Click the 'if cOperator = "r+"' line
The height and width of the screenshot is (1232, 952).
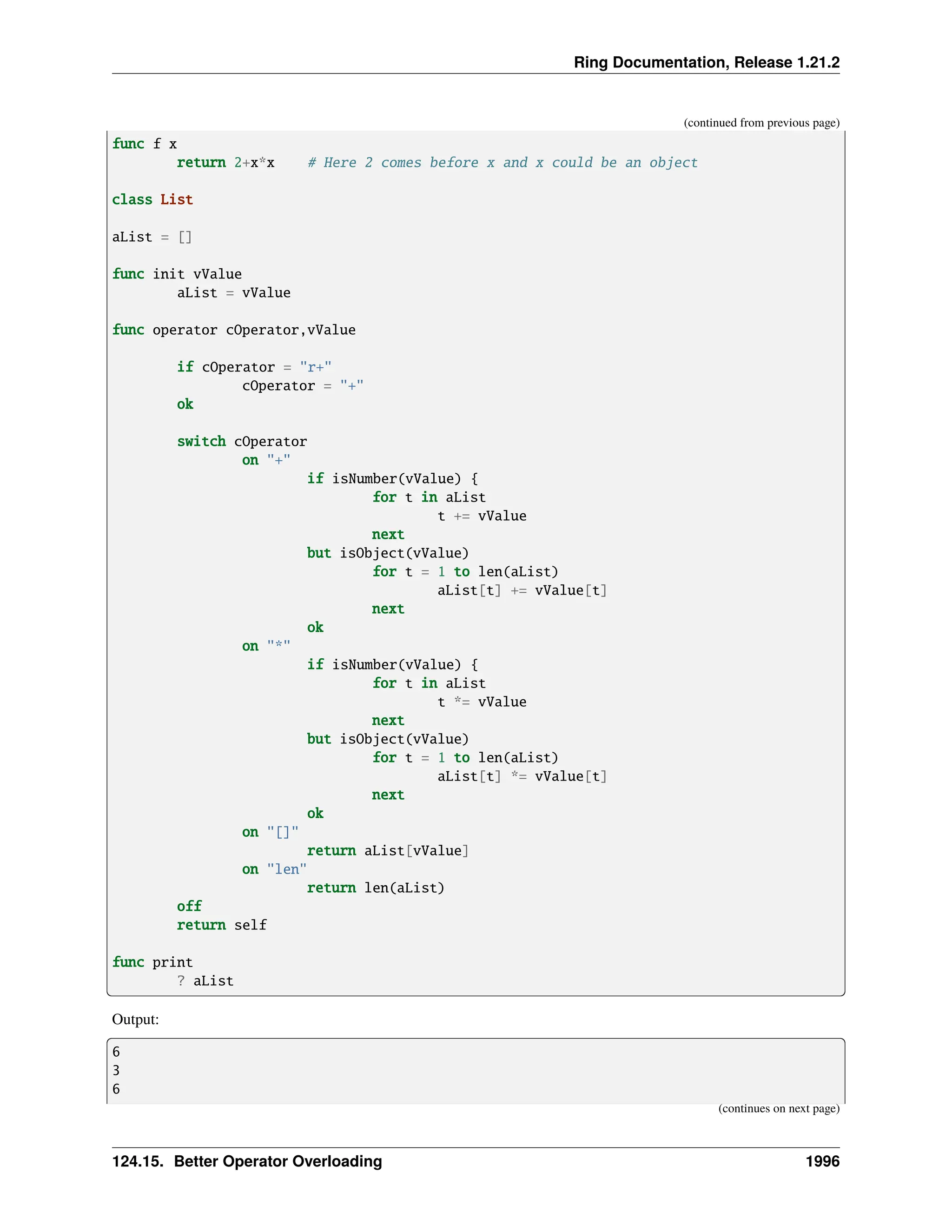tap(254, 367)
